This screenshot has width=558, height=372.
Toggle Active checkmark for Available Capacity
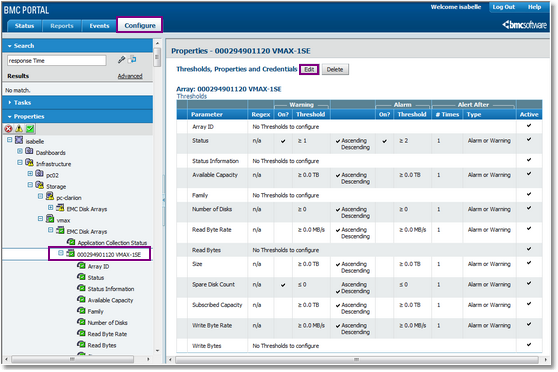(x=529, y=174)
